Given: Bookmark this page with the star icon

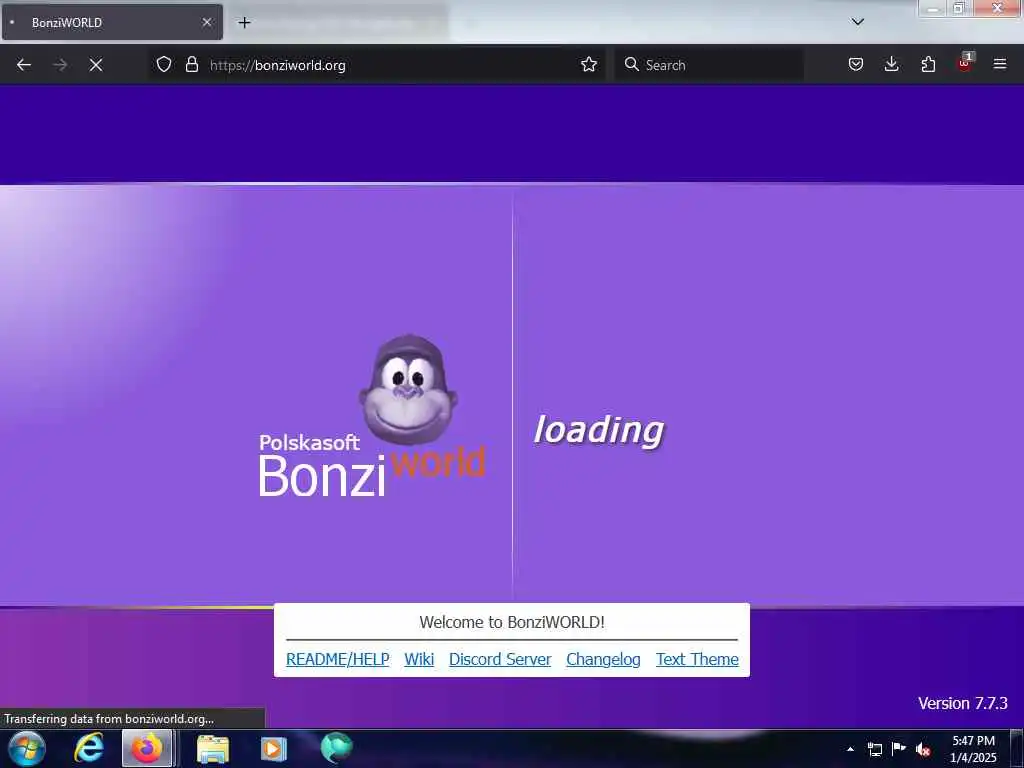Looking at the screenshot, I should [x=588, y=64].
